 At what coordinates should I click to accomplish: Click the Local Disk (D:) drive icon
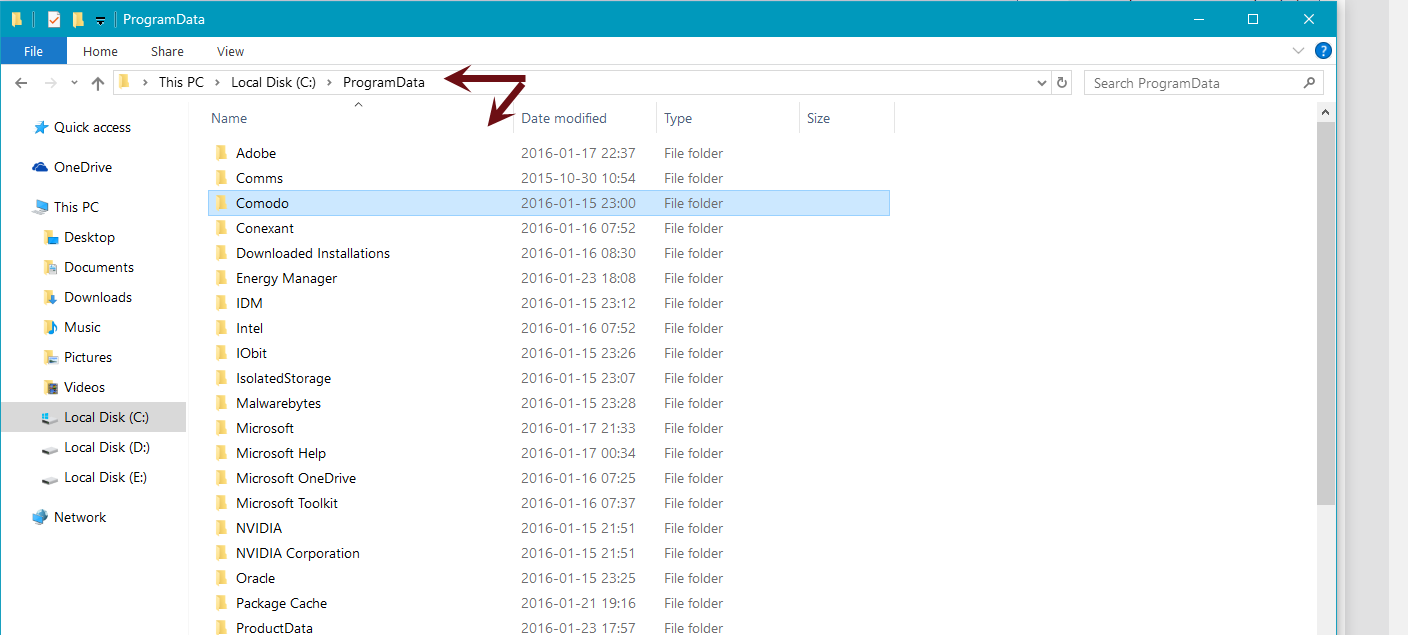(x=51, y=448)
